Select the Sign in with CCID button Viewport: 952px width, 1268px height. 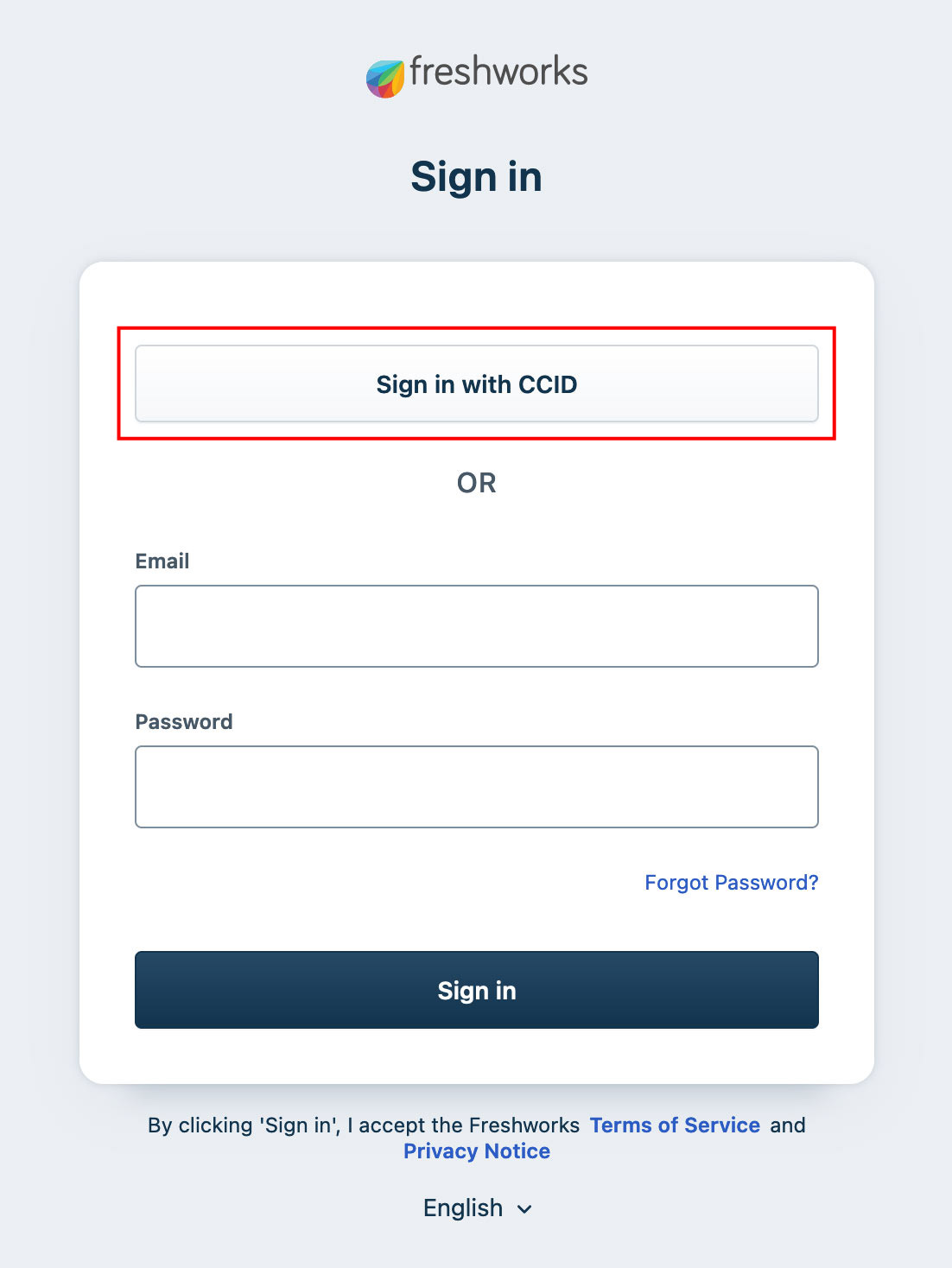tap(476, 384)
